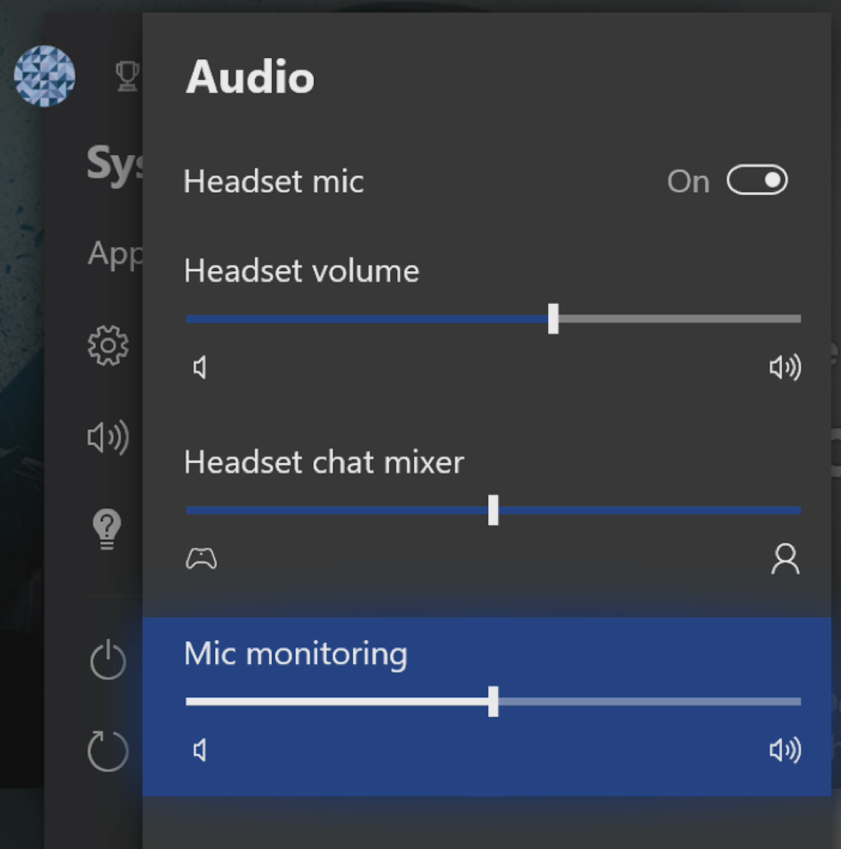Image resolution: width=841 pixels, height=849 pixels.
Task: Open the Achievements trophy icon
Action: [x=127, y=76]
